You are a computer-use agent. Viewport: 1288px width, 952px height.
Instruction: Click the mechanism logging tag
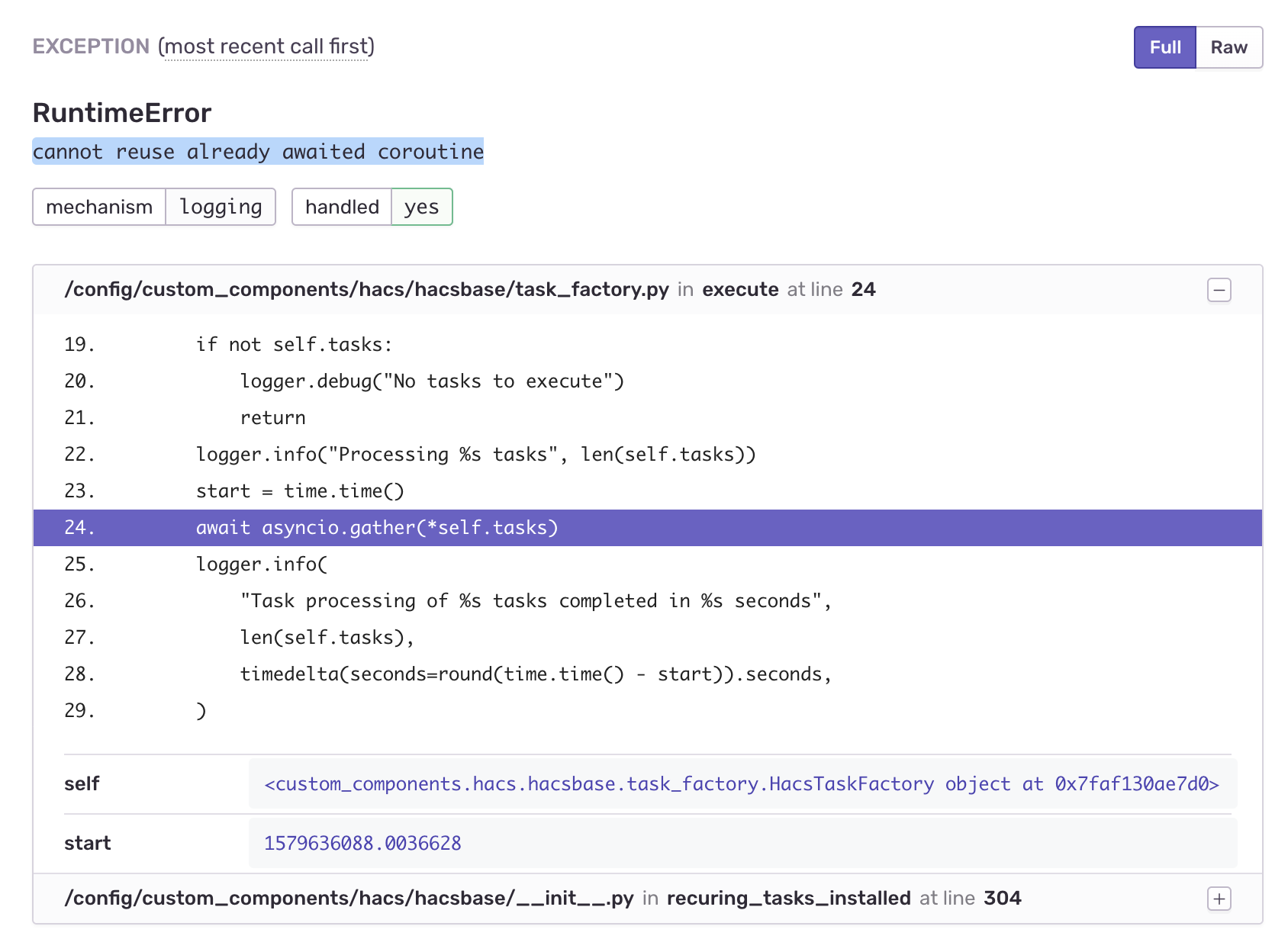153,207
